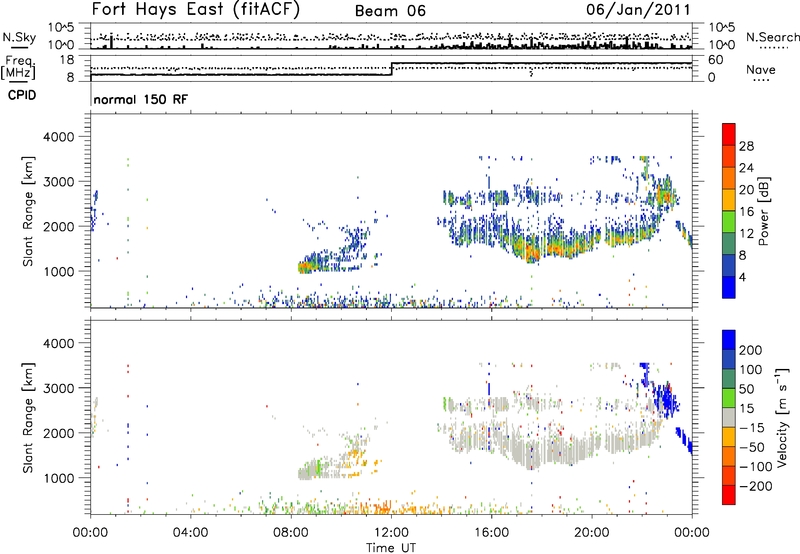The width and height of the screenshot is (800, 554).
Task: Click the '2000' tick in the velocity panel
Action: [x=58, y=433]
